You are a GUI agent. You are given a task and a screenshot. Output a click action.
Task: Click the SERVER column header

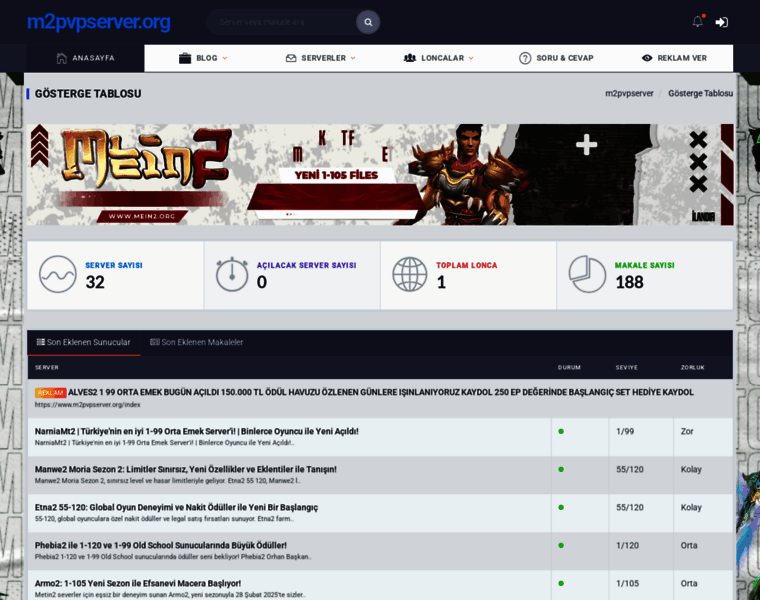pyautogui.click(x=47, y=367)
